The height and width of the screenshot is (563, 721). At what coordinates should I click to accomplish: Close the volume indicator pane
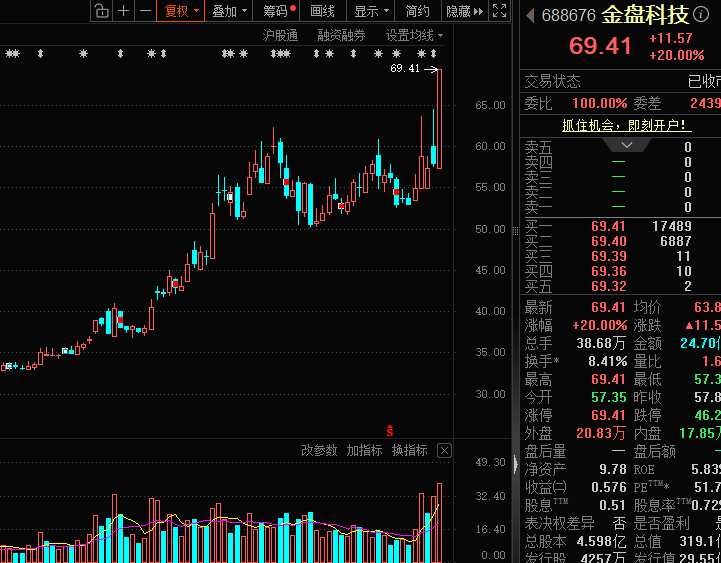pos(444,450)
